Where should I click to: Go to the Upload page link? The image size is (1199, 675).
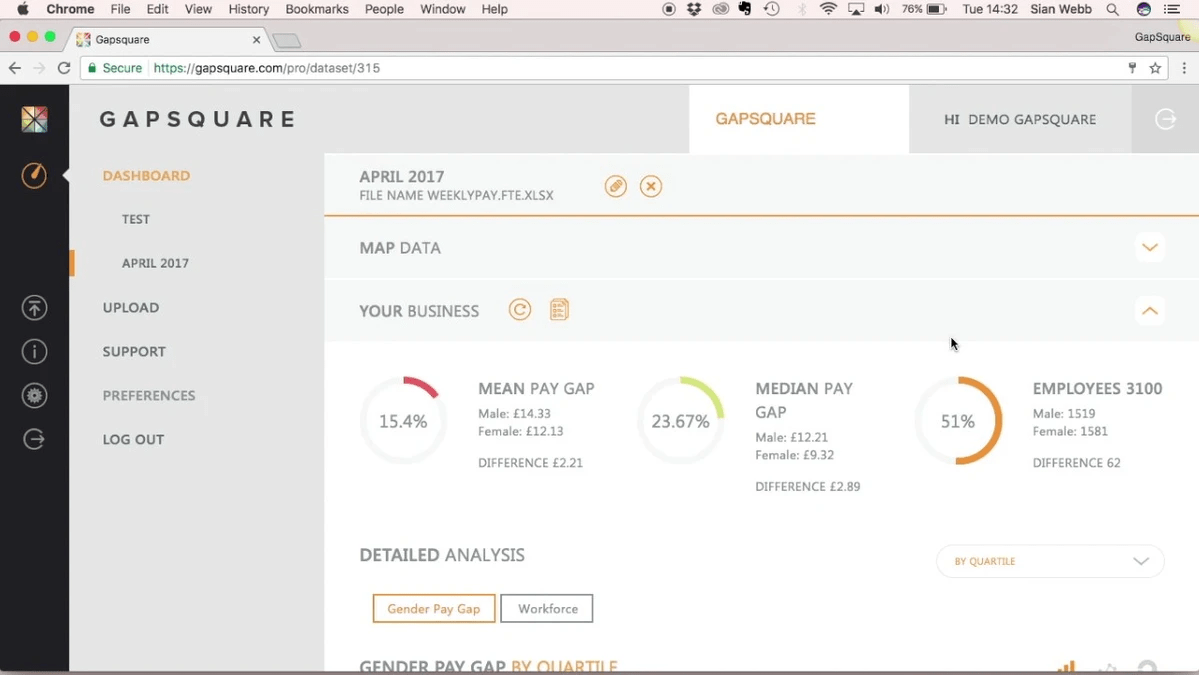click(131, 308)
